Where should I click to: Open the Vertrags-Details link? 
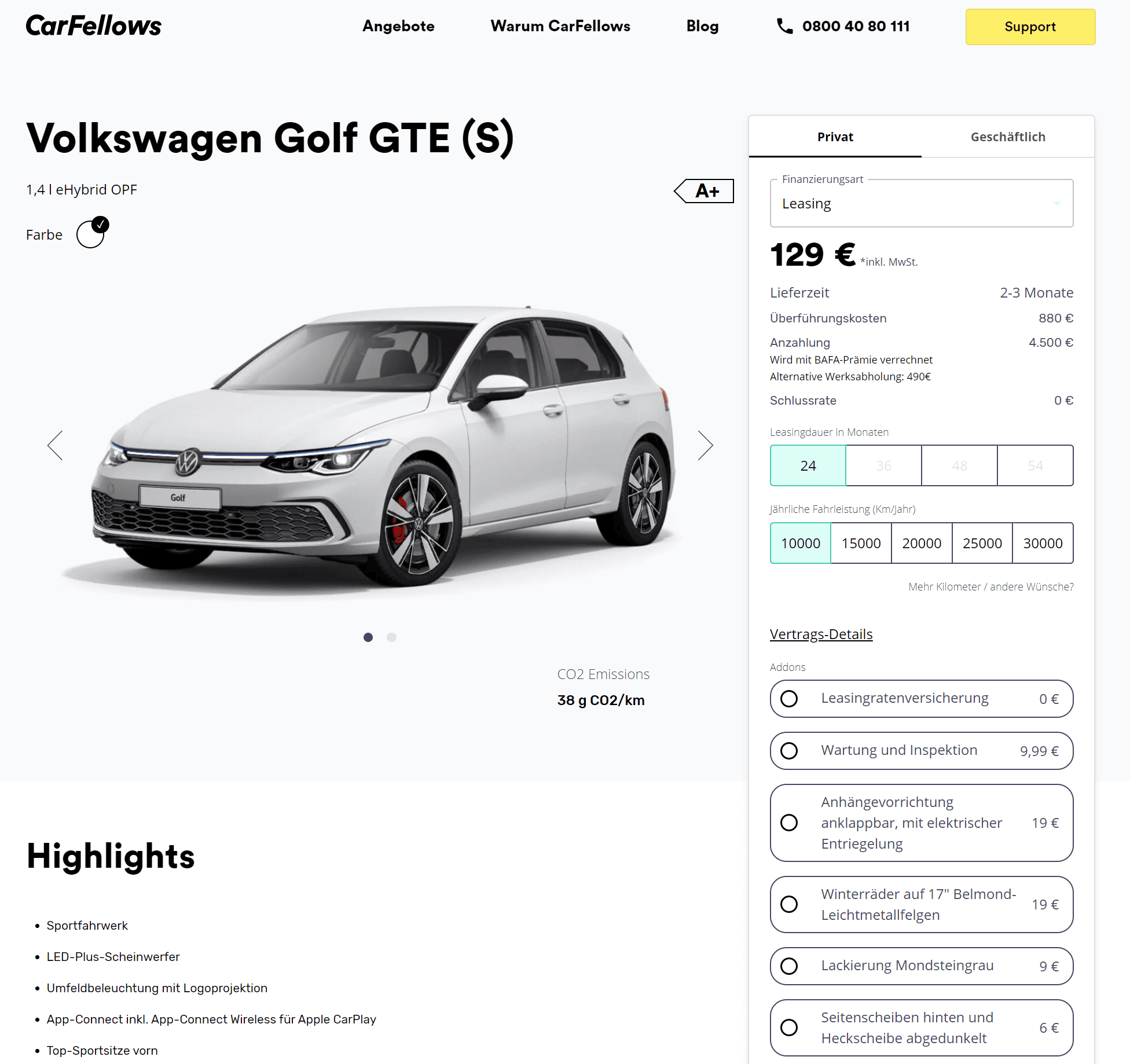click(x=821, y=634)
